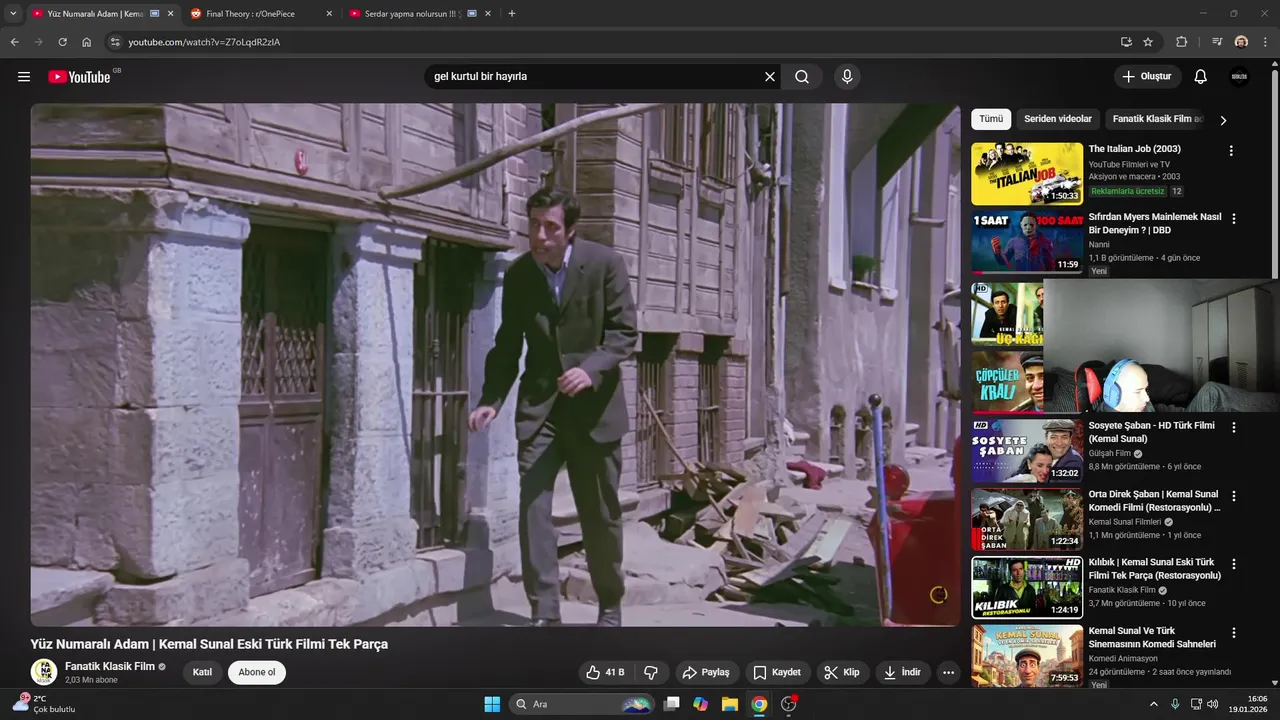Open options for The Italian Job video
This screenshot has width=1280, height=720.
pyautogui.click(x=1231, y=151)
